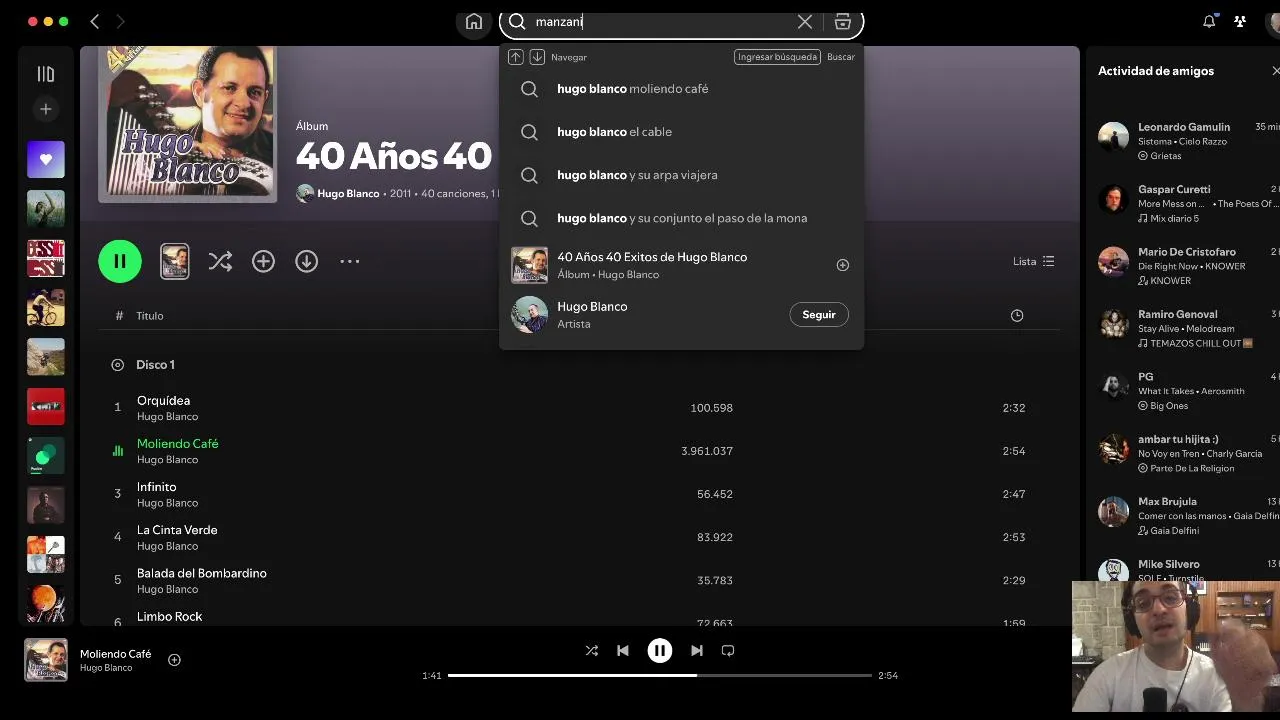
Task: Add now-playing Moliendo Café to Liked Songs
Action: tap(174, 660)
